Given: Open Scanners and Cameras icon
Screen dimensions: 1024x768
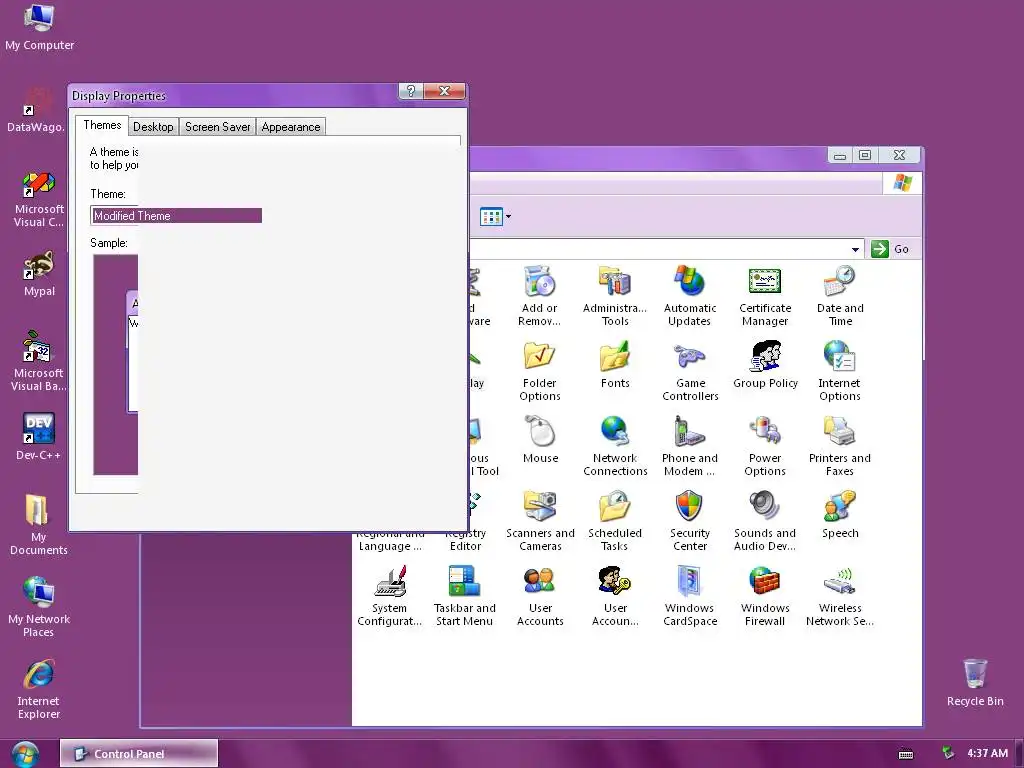Looking at the screenshot, I should click(x=540, y=520).
